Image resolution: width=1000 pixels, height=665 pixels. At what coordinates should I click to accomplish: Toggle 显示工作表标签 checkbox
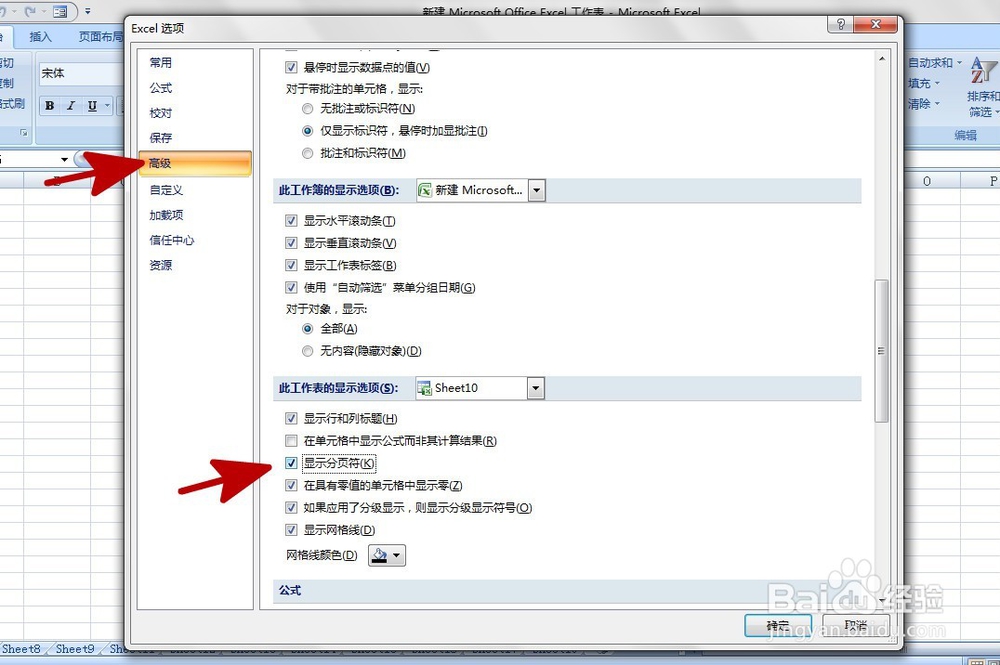pyautogui.click(x=291, y=265)
